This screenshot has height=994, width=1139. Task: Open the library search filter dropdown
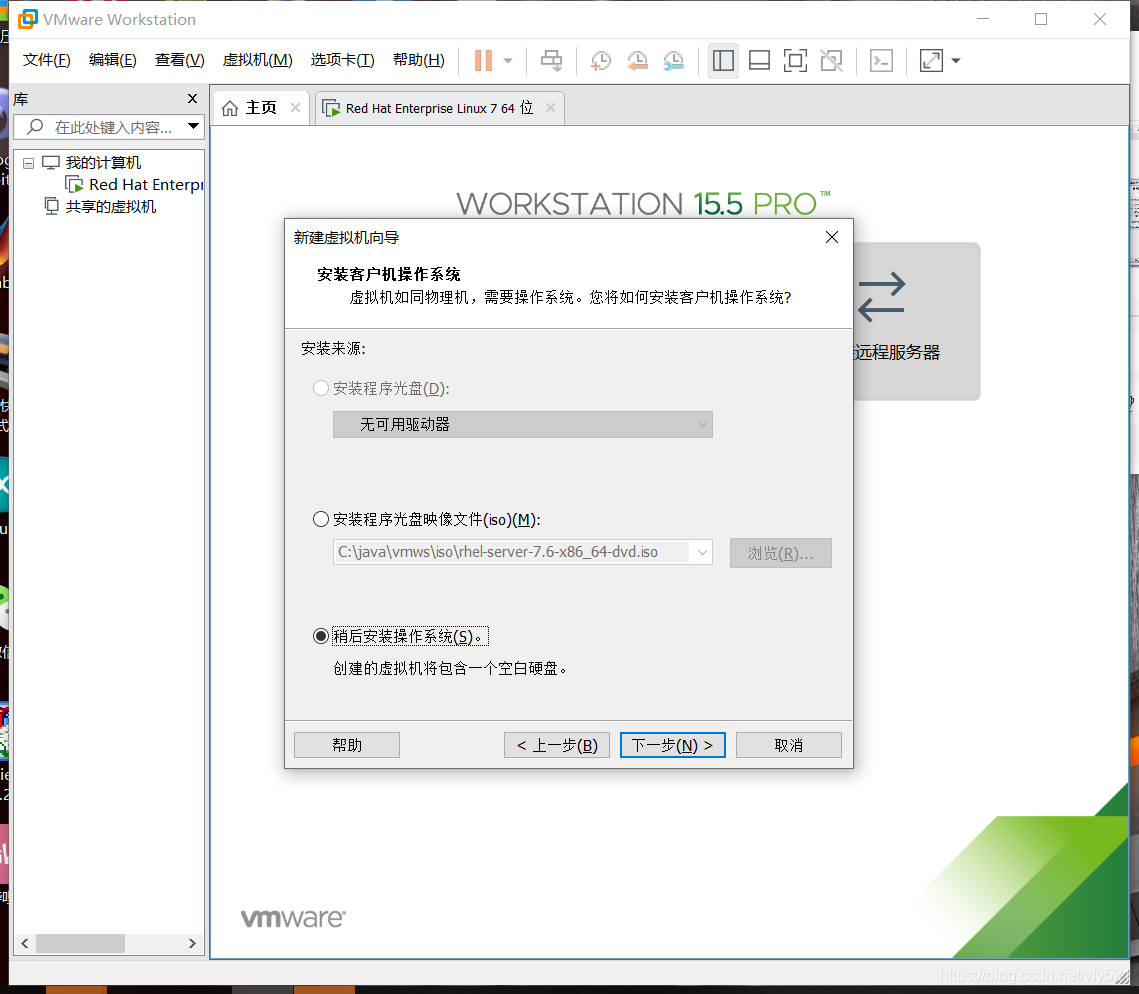[194, 126]
